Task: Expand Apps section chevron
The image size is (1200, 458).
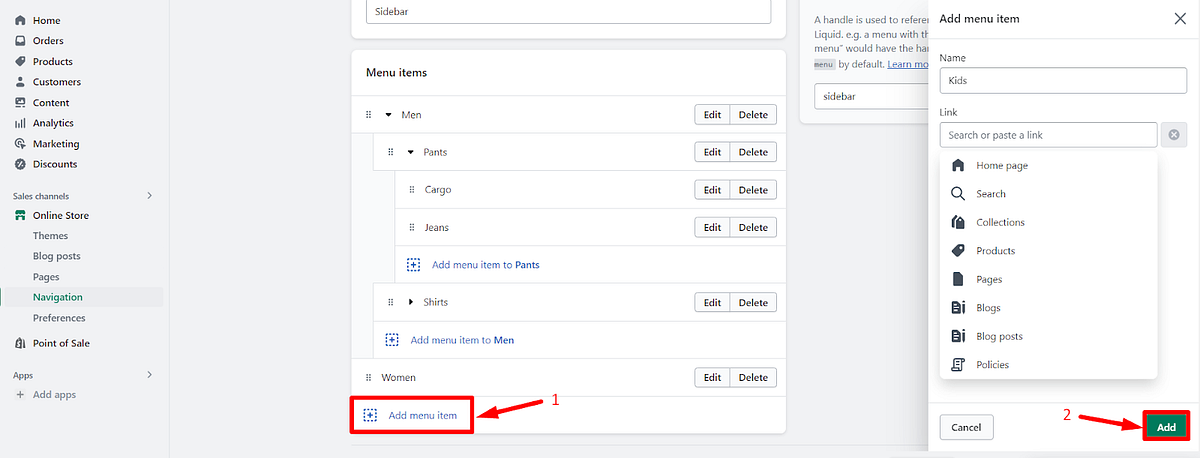Action: [x=150, y=375]
